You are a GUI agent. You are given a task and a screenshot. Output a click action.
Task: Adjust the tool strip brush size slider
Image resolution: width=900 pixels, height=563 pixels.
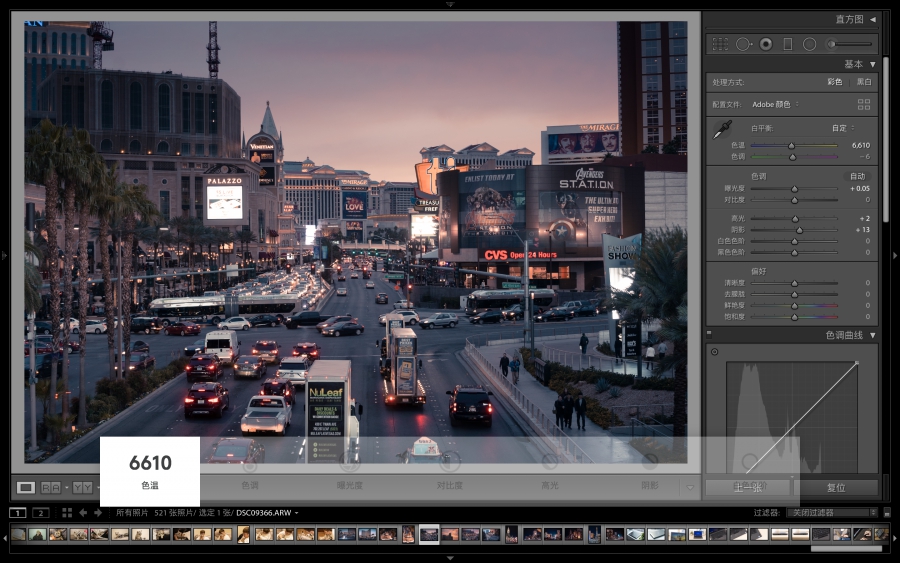point(852,44)
